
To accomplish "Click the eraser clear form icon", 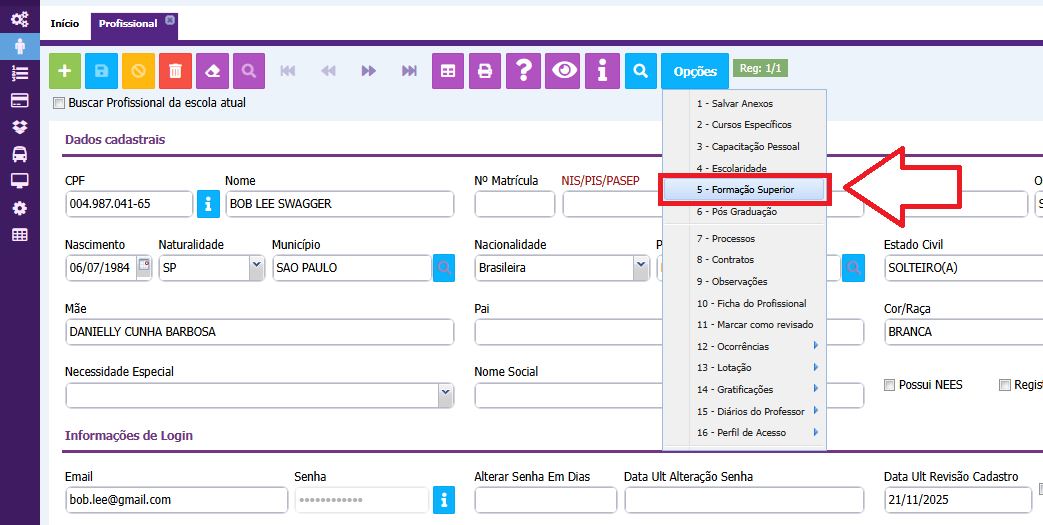I will coord(212,71).
